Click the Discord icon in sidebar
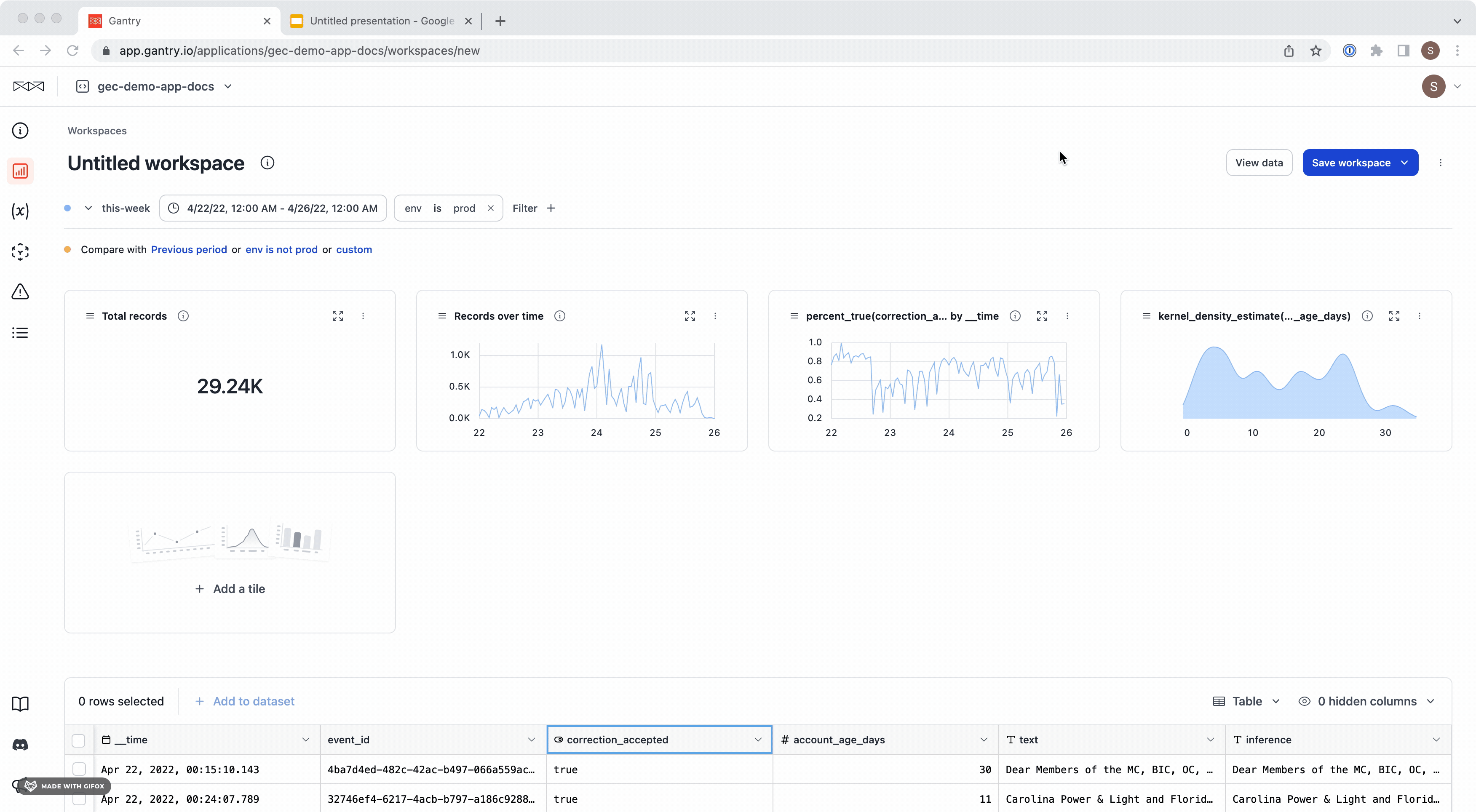The height and width of the screenshot is (812, 1476). [x=20, y=744]
